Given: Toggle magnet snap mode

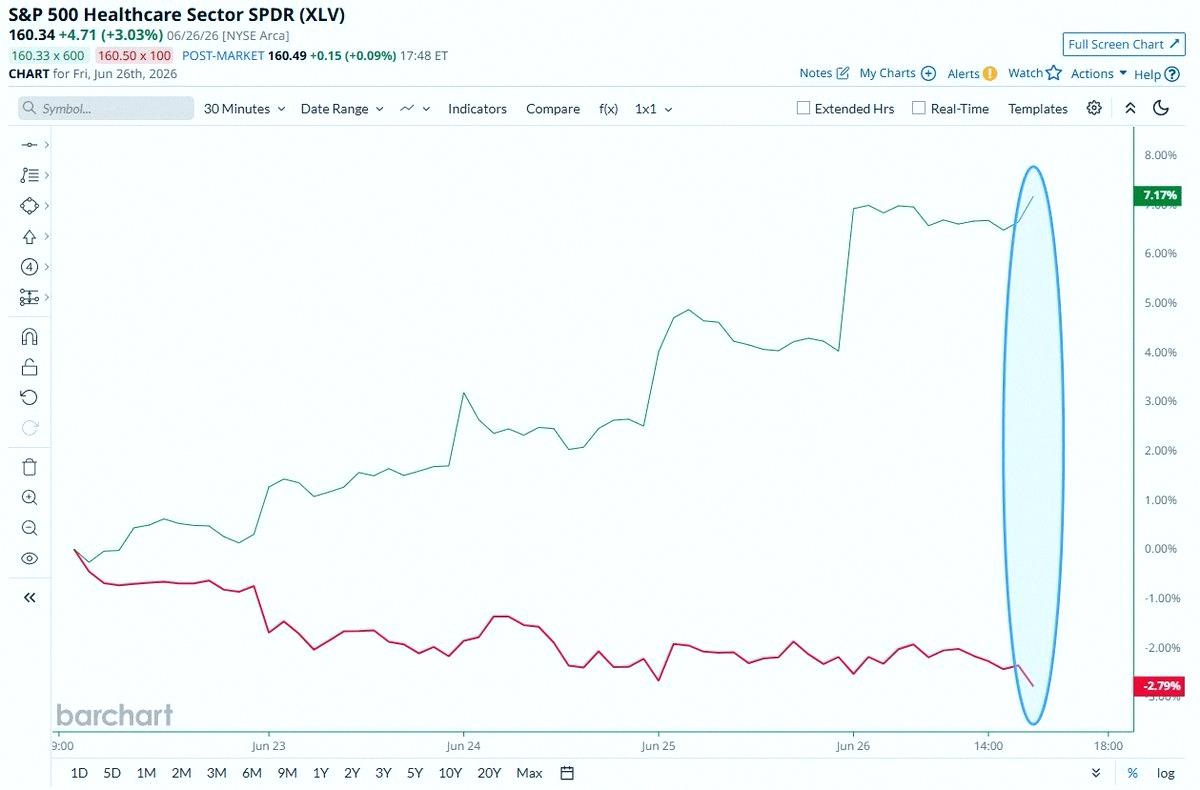Looking at the screenshot, I should click(29, 337).
